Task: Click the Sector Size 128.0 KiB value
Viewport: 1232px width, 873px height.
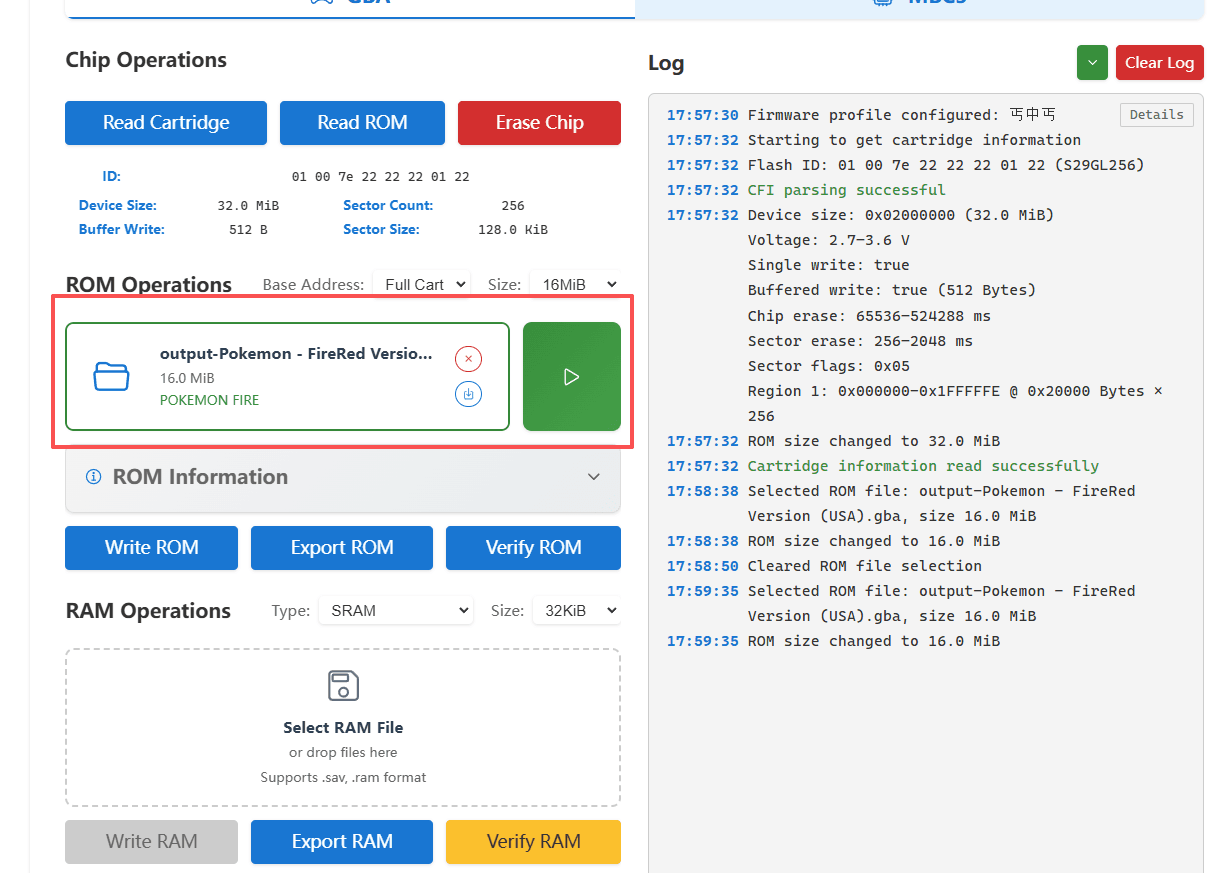Action: tap(513, 229)
